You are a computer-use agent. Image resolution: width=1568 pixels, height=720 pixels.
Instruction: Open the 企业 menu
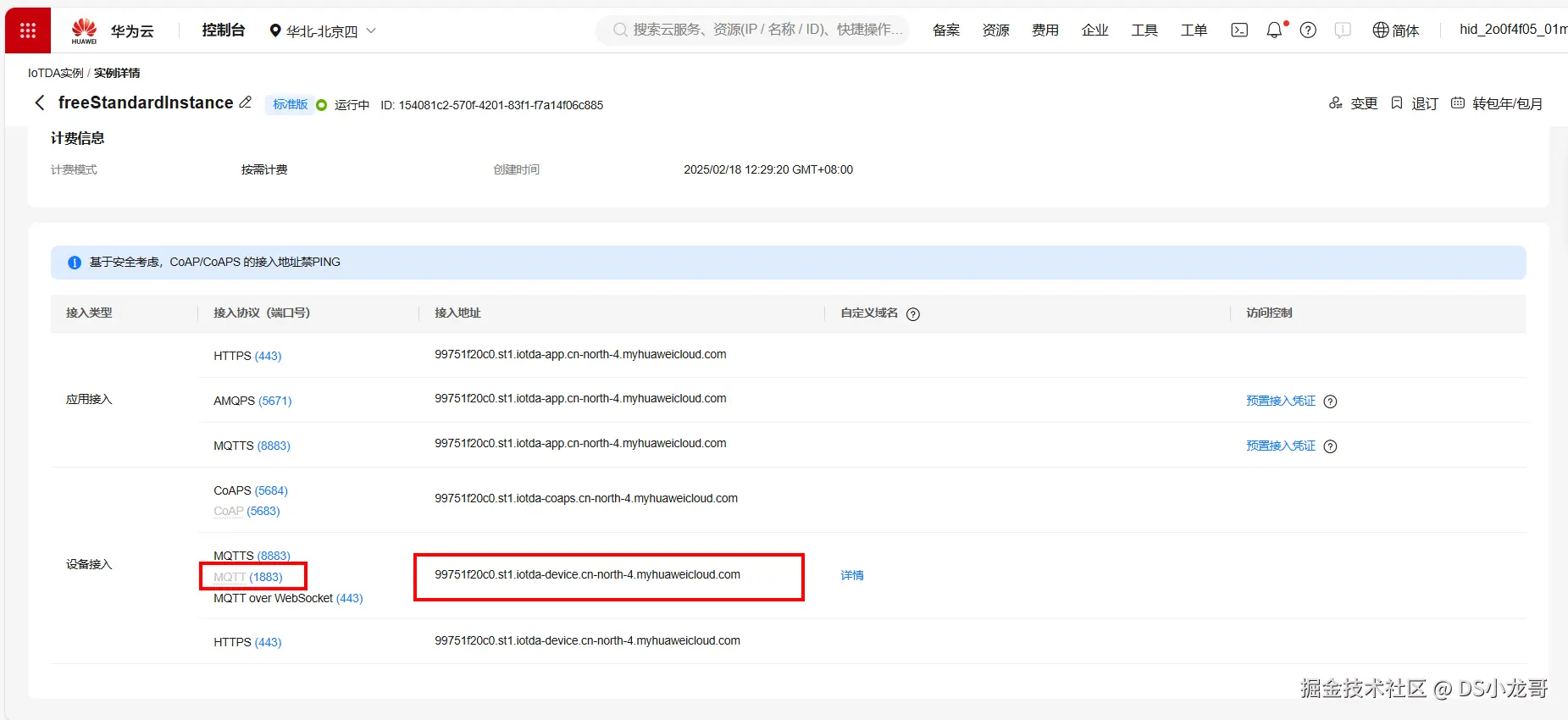click(1094, 30)
